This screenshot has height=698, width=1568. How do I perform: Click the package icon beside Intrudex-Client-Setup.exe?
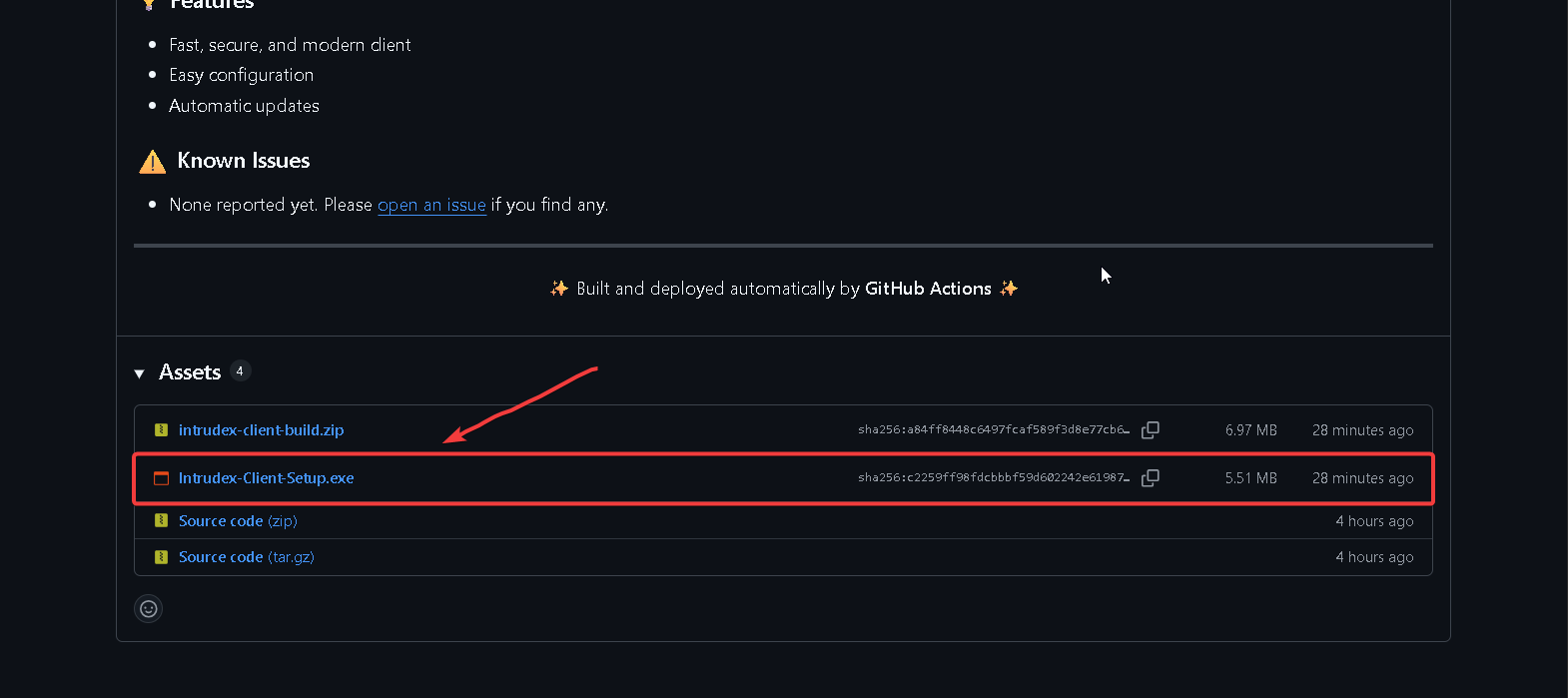[161, 478]
